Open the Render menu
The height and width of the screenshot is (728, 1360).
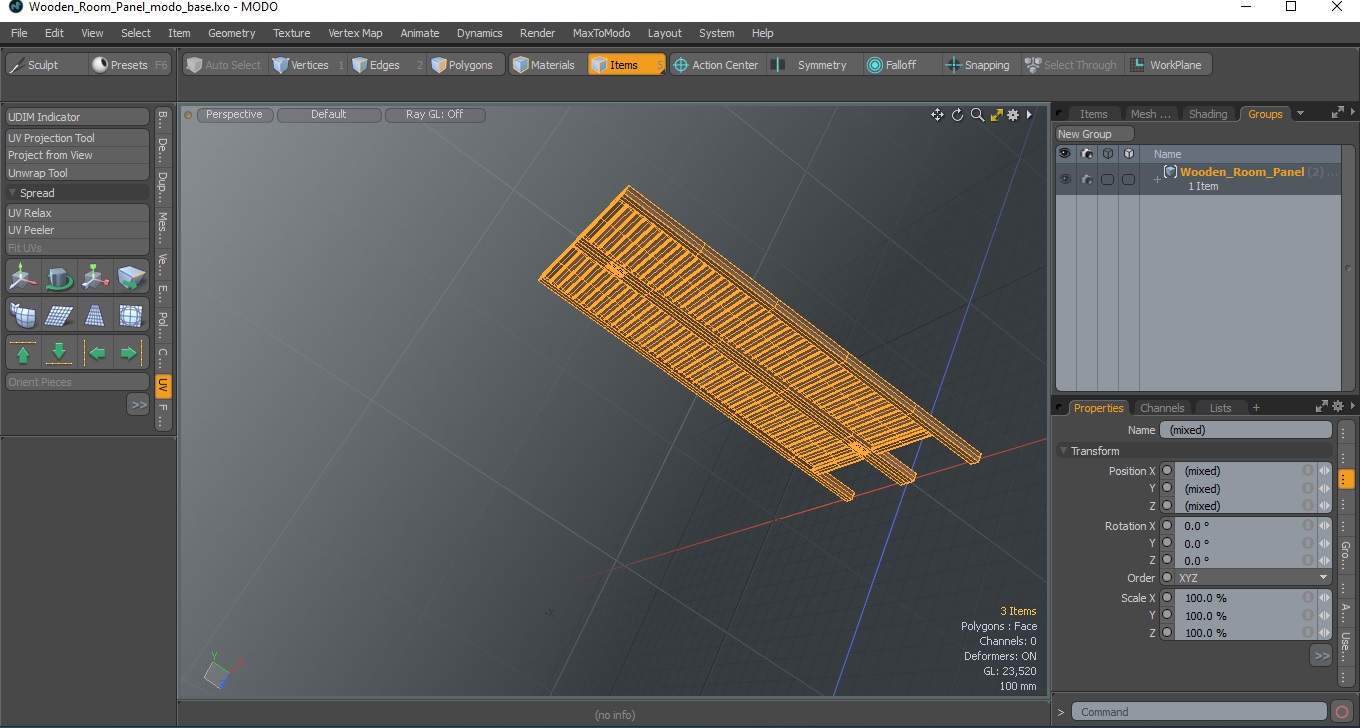point(537,33)
